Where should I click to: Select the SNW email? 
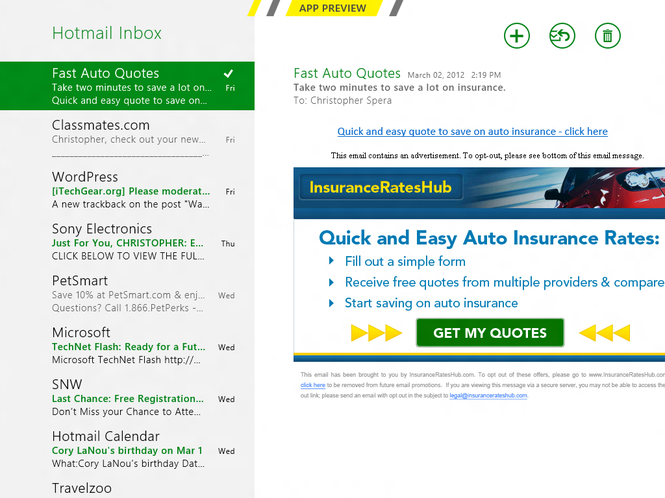[x=127, y=397]
